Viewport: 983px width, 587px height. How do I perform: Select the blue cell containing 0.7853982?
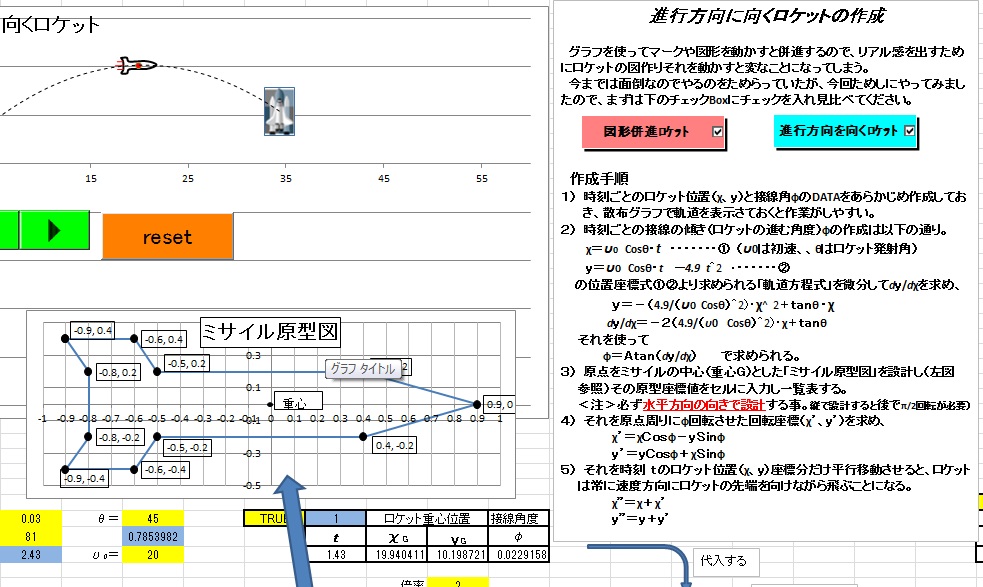coord(153,537)
